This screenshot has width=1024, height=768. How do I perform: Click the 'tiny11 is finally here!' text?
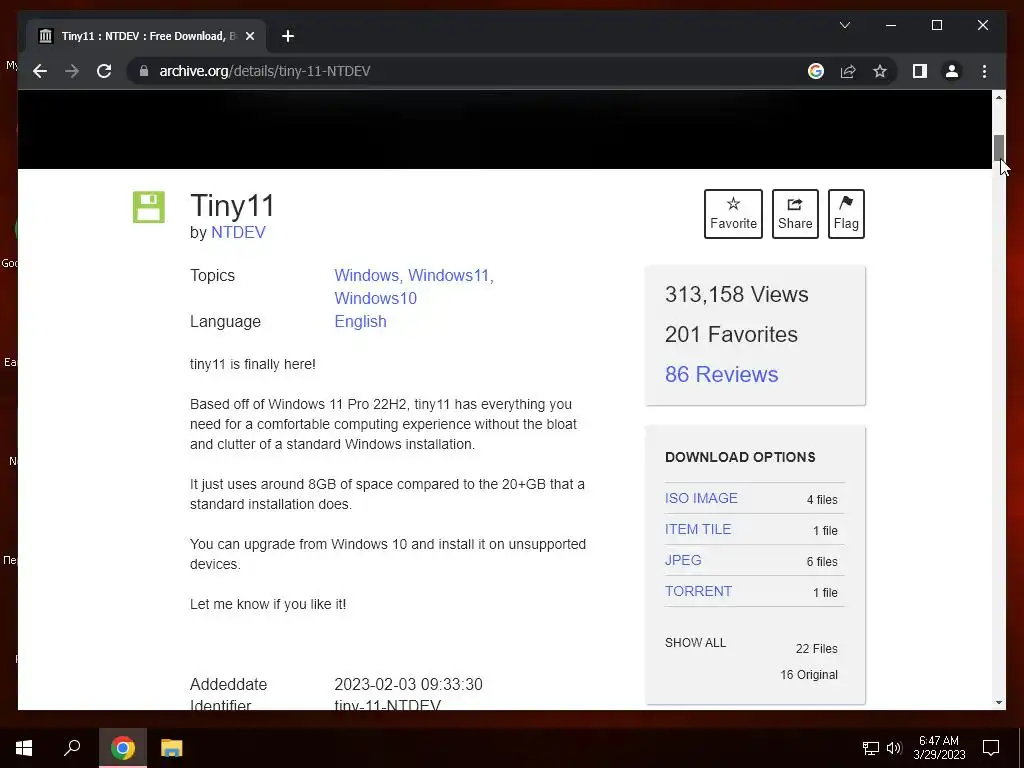click(x=253, y=364)
